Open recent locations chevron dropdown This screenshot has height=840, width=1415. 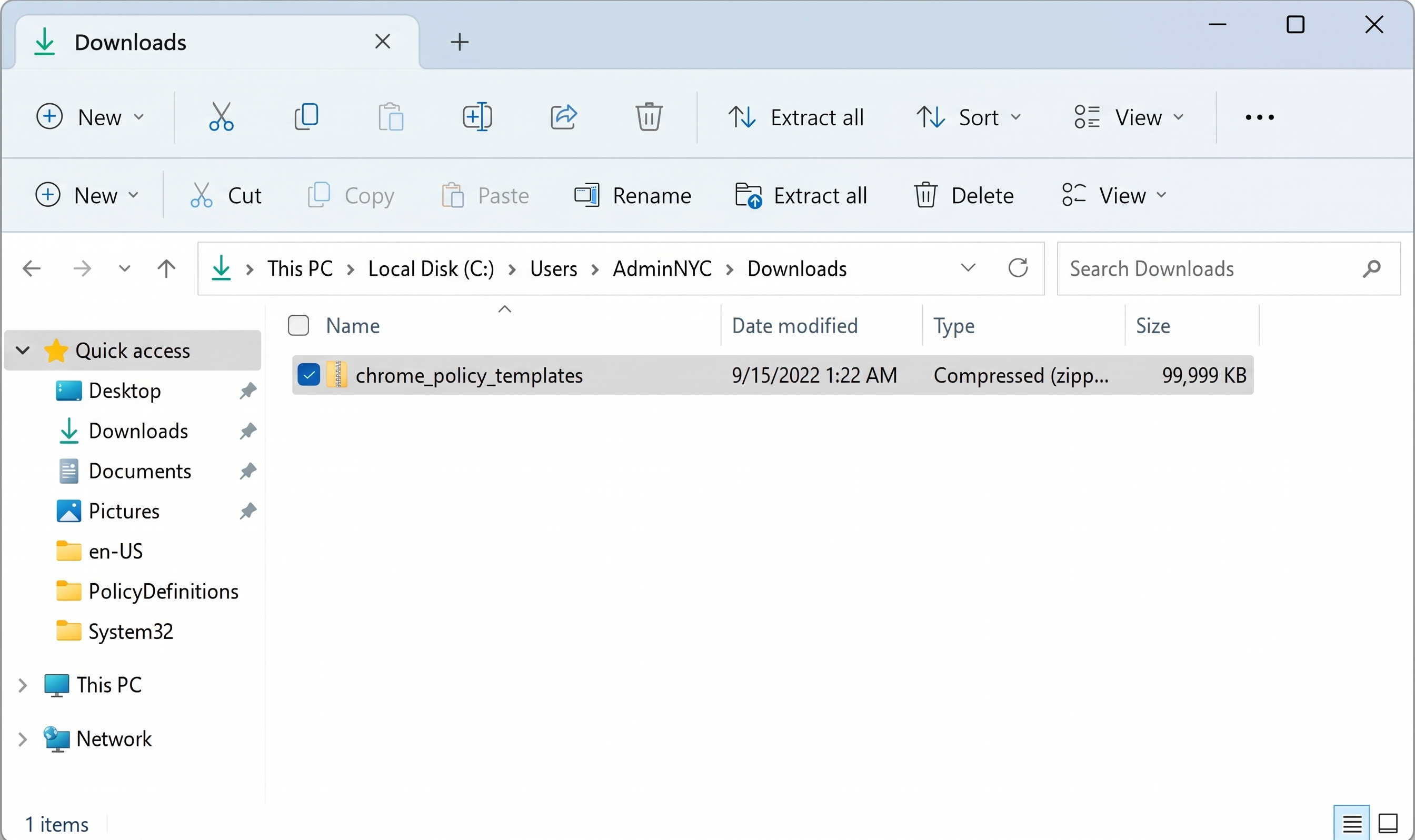pos(125,268)
